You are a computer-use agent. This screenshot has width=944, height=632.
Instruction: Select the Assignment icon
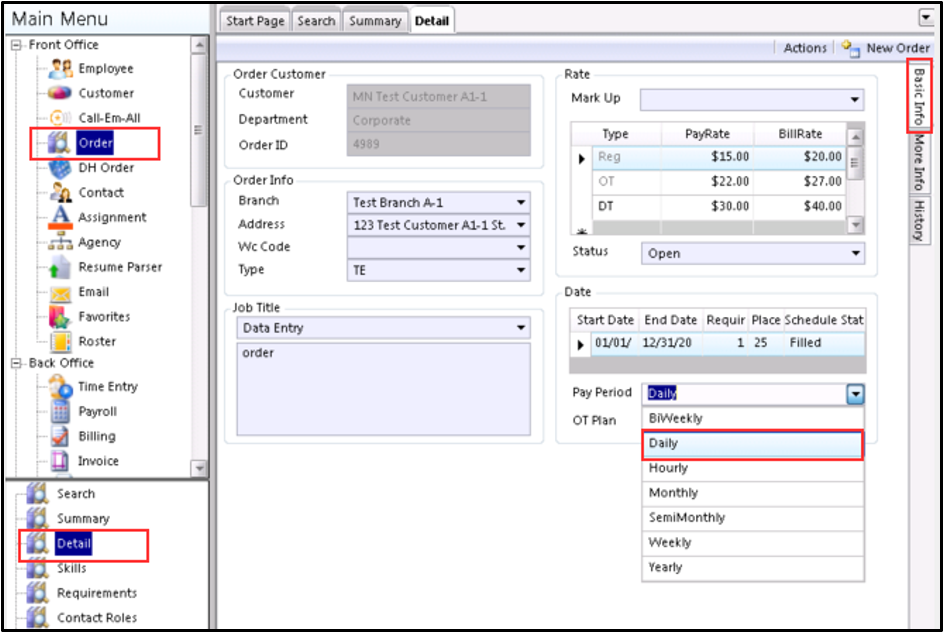[60, 217]
